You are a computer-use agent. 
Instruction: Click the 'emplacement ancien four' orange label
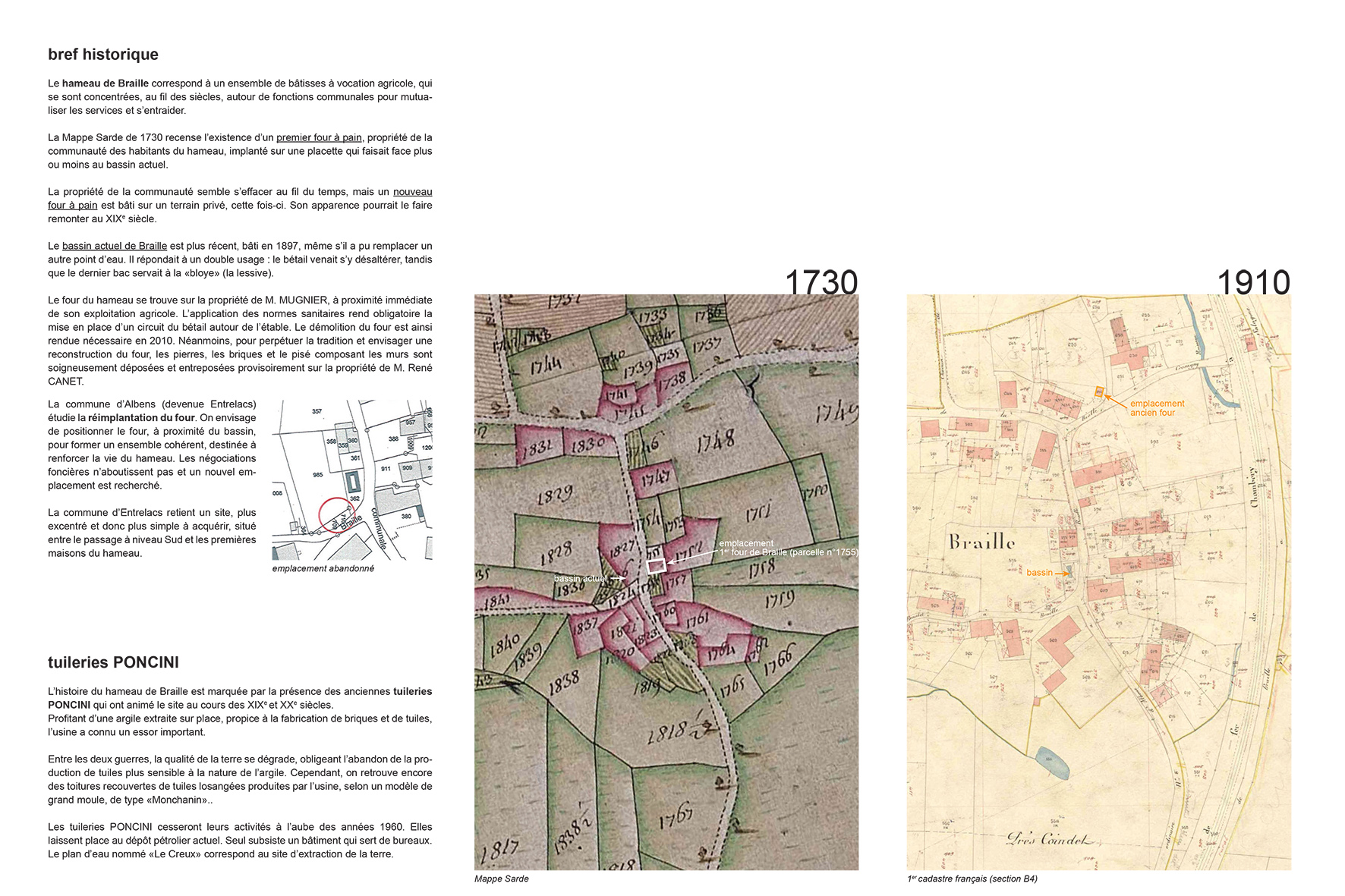coord(1156,408)
